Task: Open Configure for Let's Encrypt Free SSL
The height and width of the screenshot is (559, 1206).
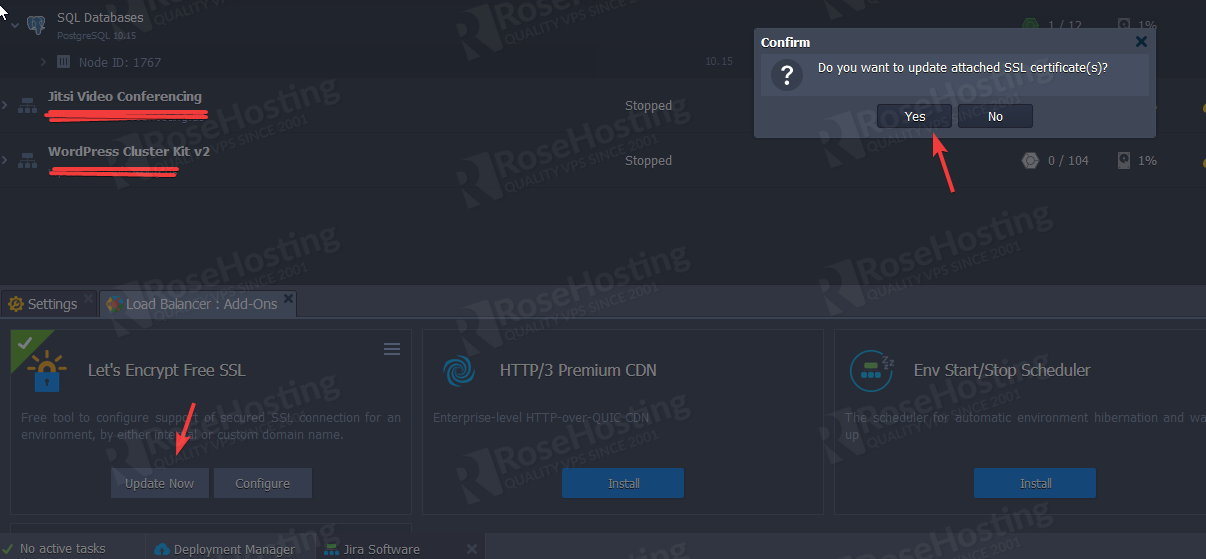Action: coord(263,483)
